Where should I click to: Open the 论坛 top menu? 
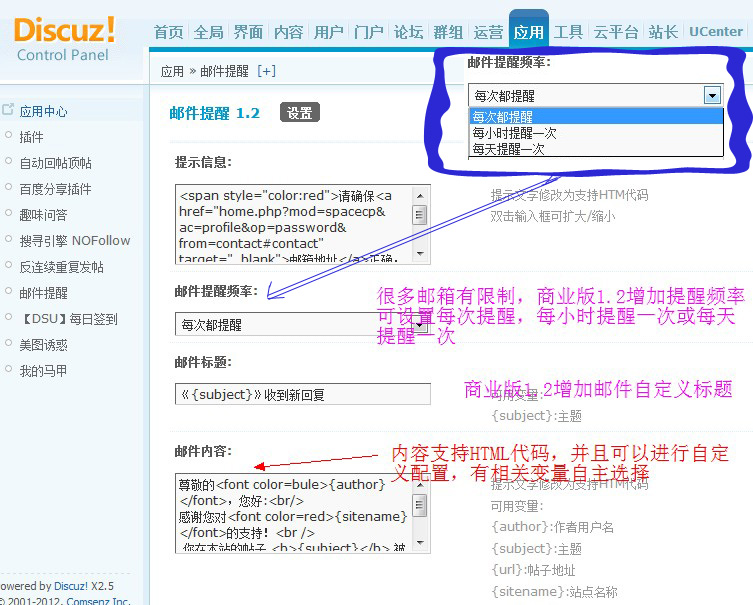pos(408,32)
